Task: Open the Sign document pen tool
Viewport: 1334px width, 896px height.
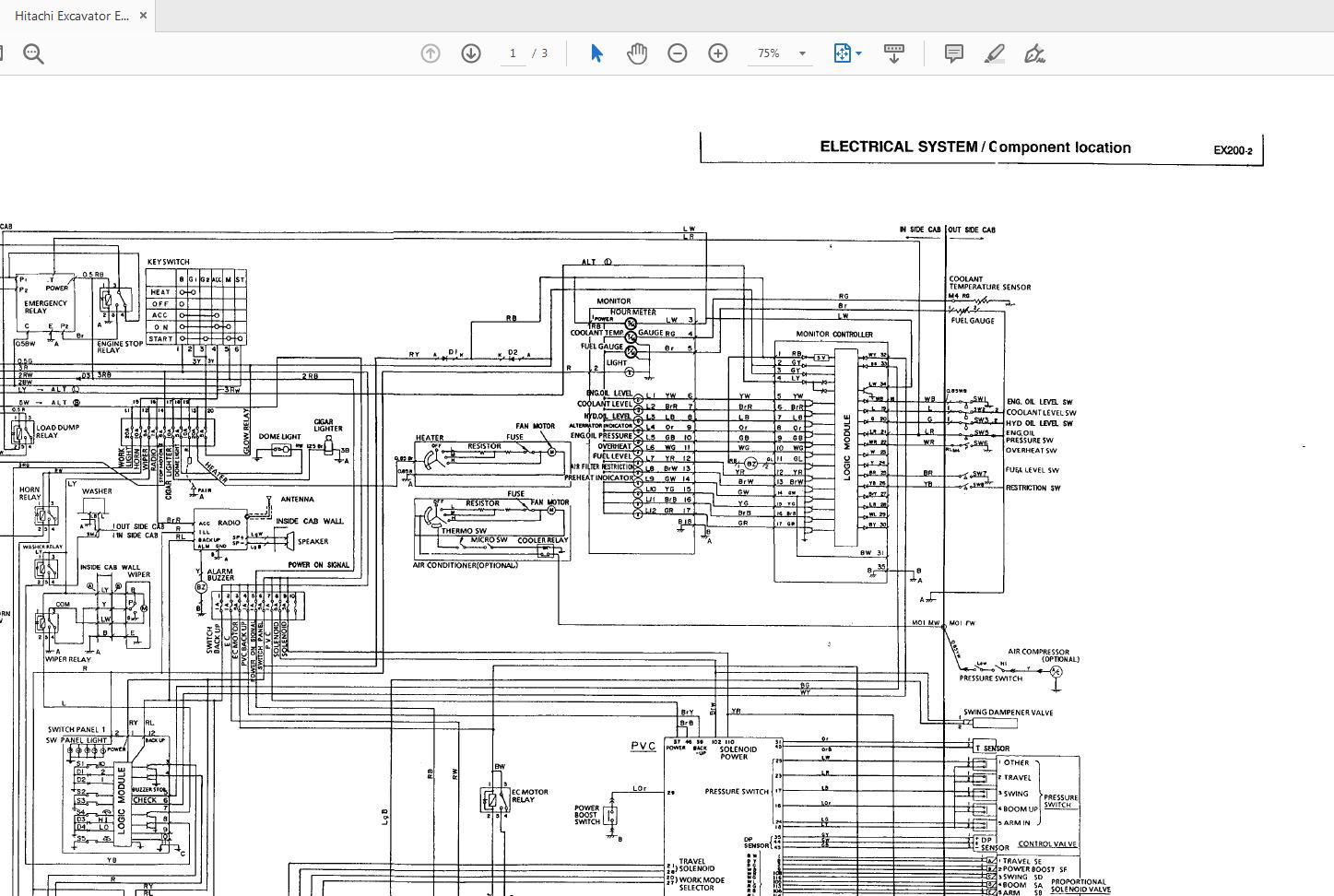Action: [1034, 53]
